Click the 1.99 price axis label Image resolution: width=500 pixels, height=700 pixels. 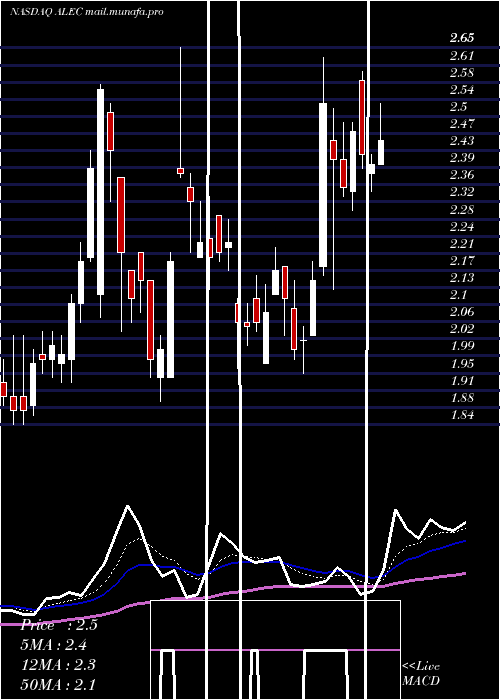click(462, 346)
